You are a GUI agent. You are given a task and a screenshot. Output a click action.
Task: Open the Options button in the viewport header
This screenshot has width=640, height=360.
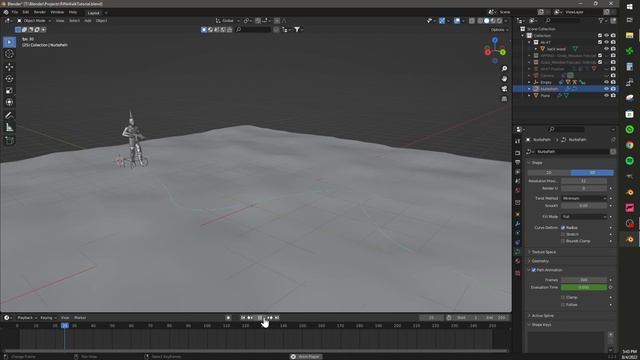coord(499,30)
